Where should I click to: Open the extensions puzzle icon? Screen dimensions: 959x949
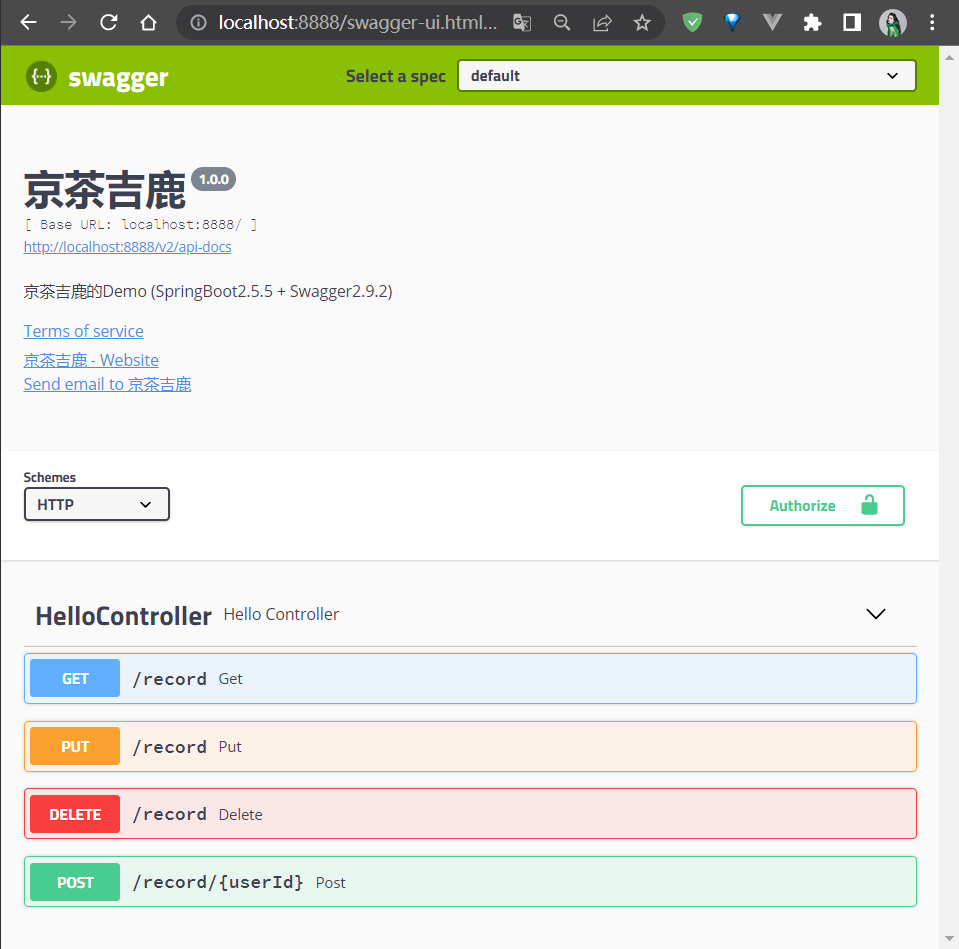click(812, 23)
